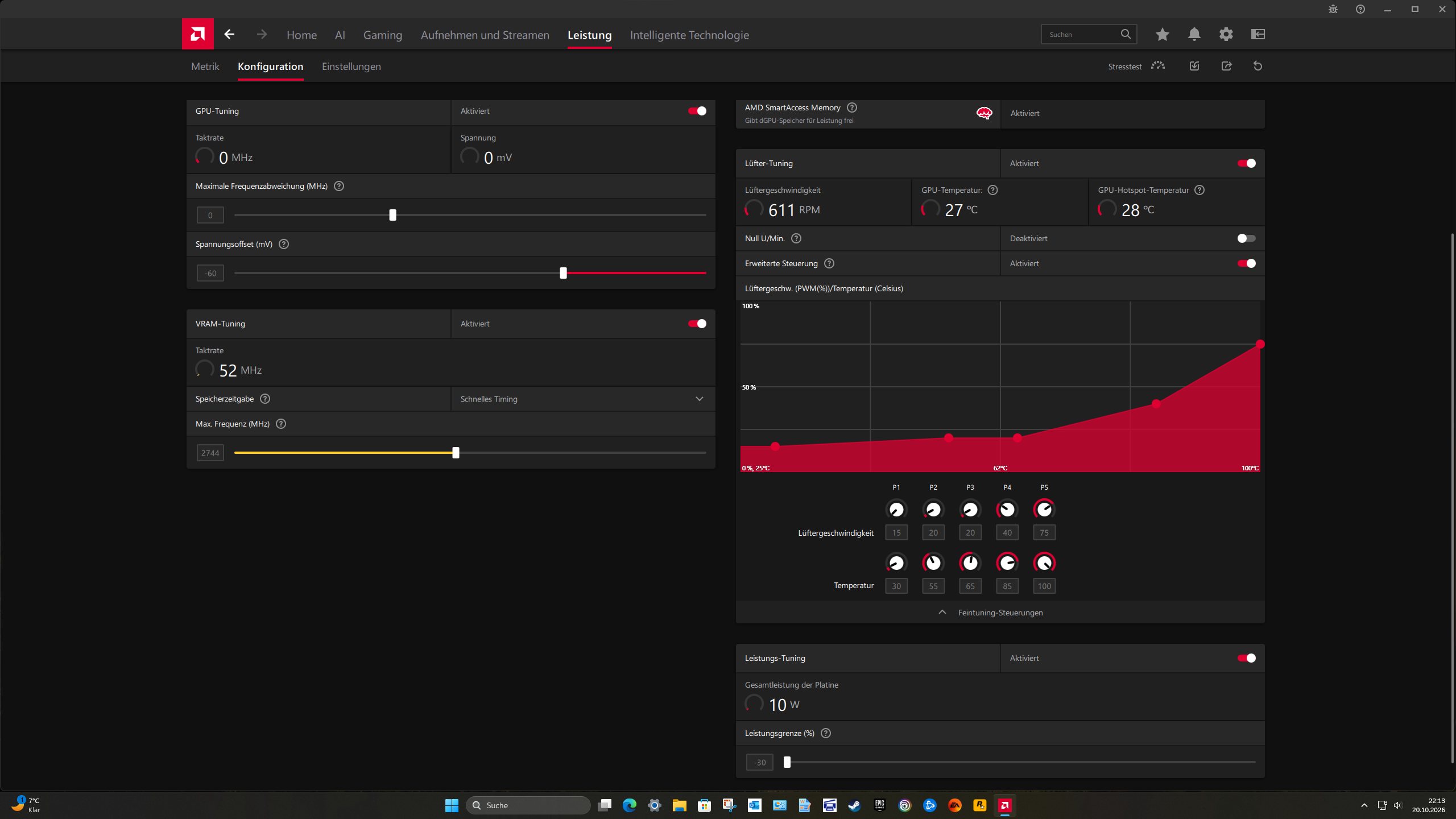Image resolution: width=1456 pixels, height=819 pixels.
Task: Open Speicherzeitgabe Schnelles Timing dropdown
Action: pyautogui.click(x=583, y=399)
